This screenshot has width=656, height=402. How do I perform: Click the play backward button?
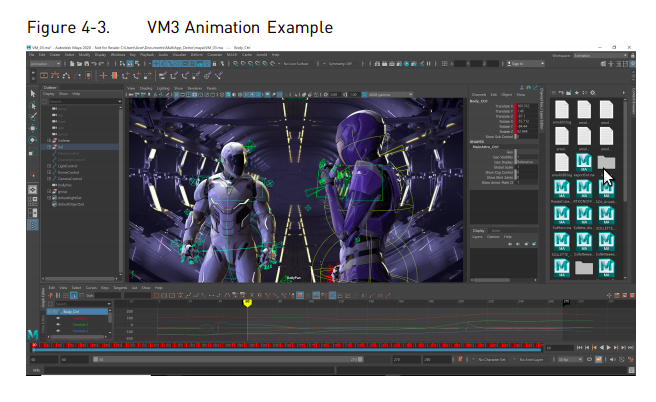click(x=602, y=348)
